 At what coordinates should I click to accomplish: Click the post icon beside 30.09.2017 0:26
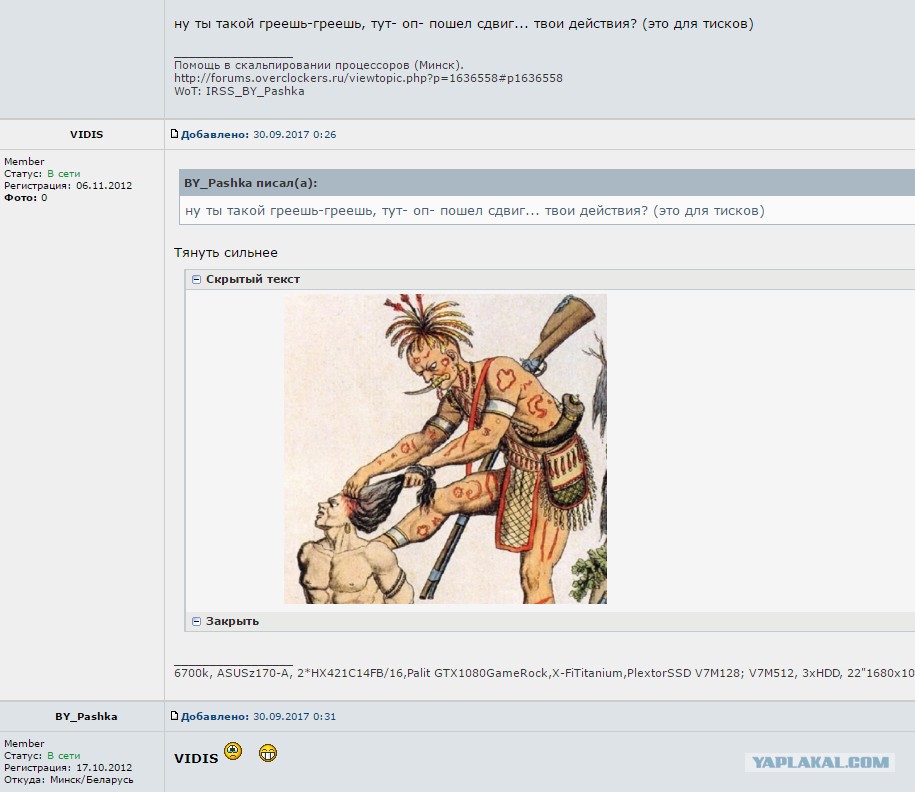[174, 134]
